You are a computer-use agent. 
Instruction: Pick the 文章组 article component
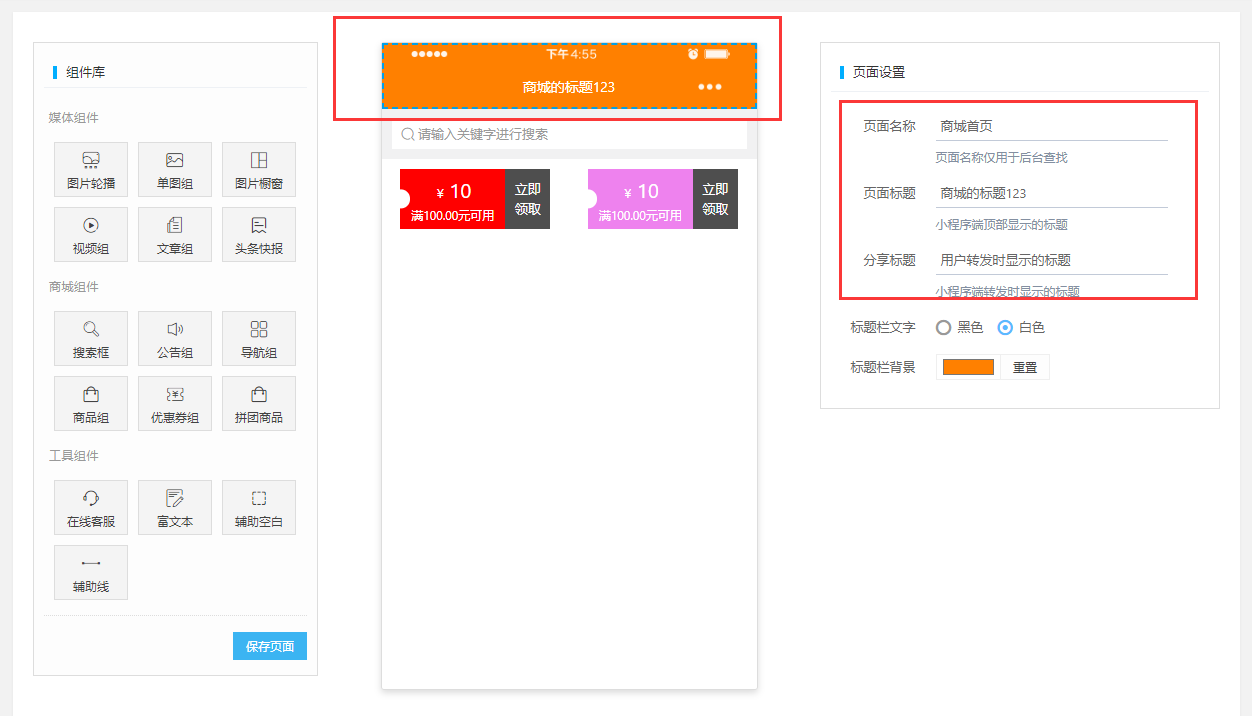coord(175,234)
